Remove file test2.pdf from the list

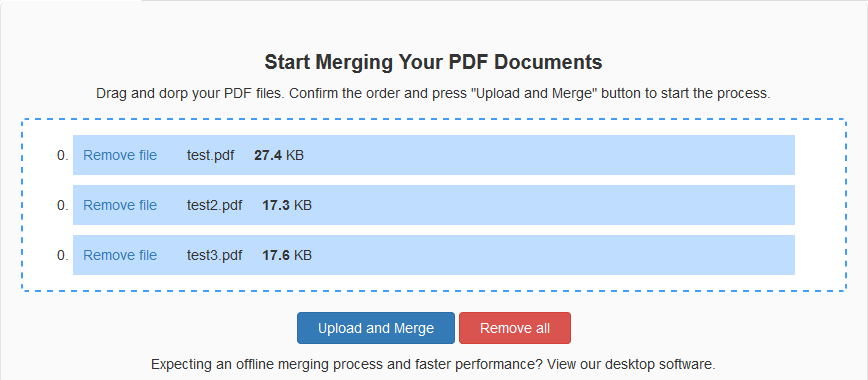click(120, 205)
